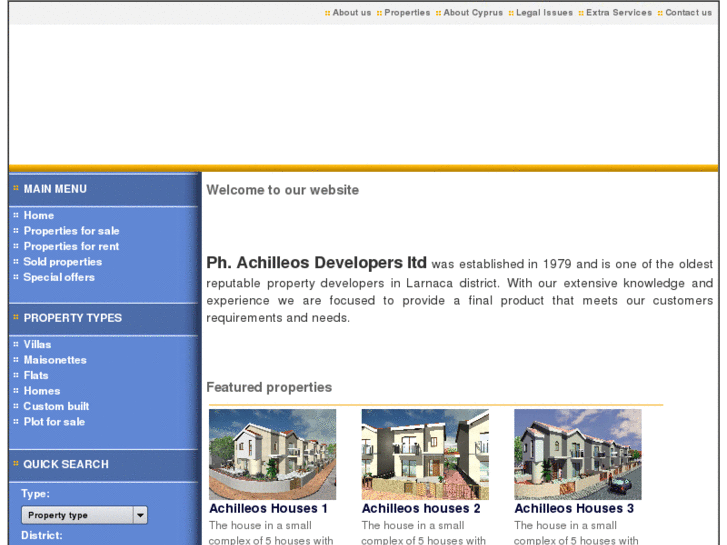Screen dimensions: 727x545
Task: Browse Flats property type
Action: pyautogui.click(x=36, y=375)
